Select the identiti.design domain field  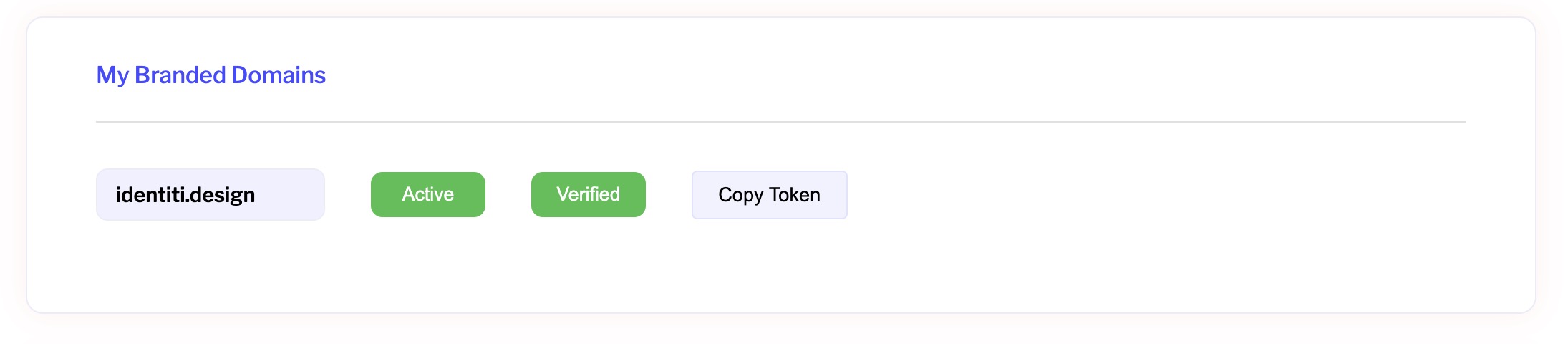[x=210, y=195]
